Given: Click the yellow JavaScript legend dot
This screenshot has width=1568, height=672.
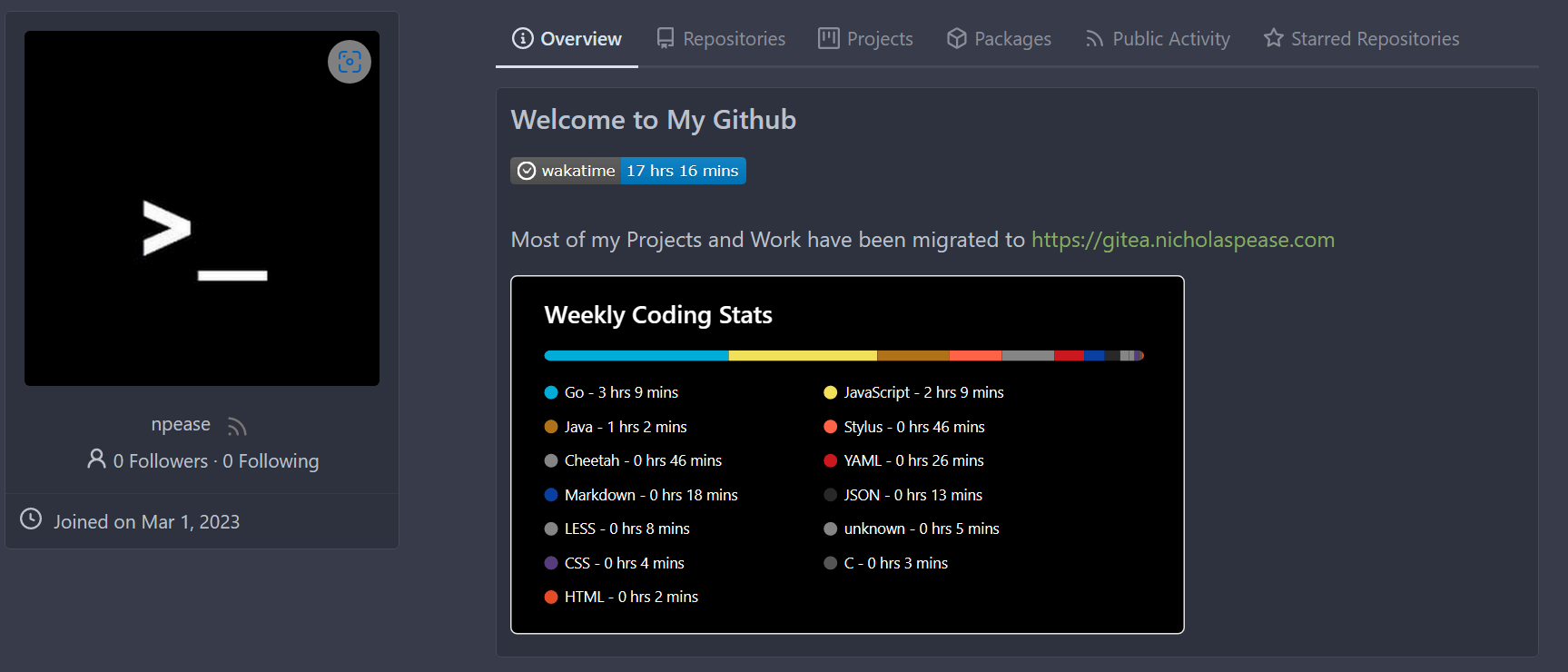Looking at the screenshot, I should [830, 392].
